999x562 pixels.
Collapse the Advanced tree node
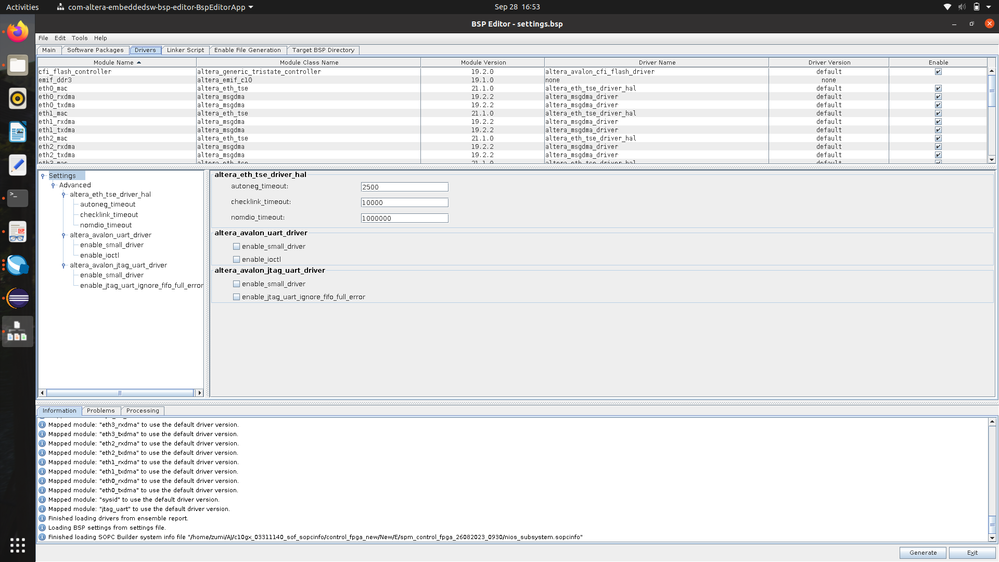pos(53,185)
